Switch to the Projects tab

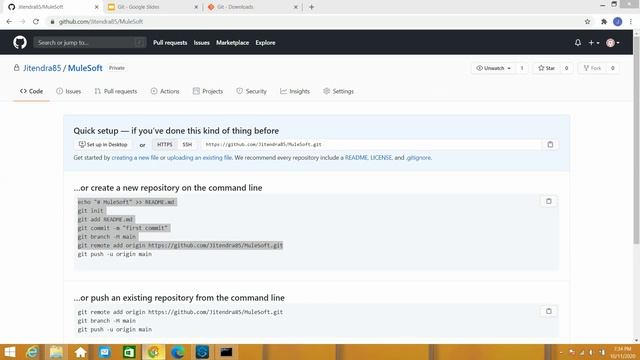pos(208,91)
